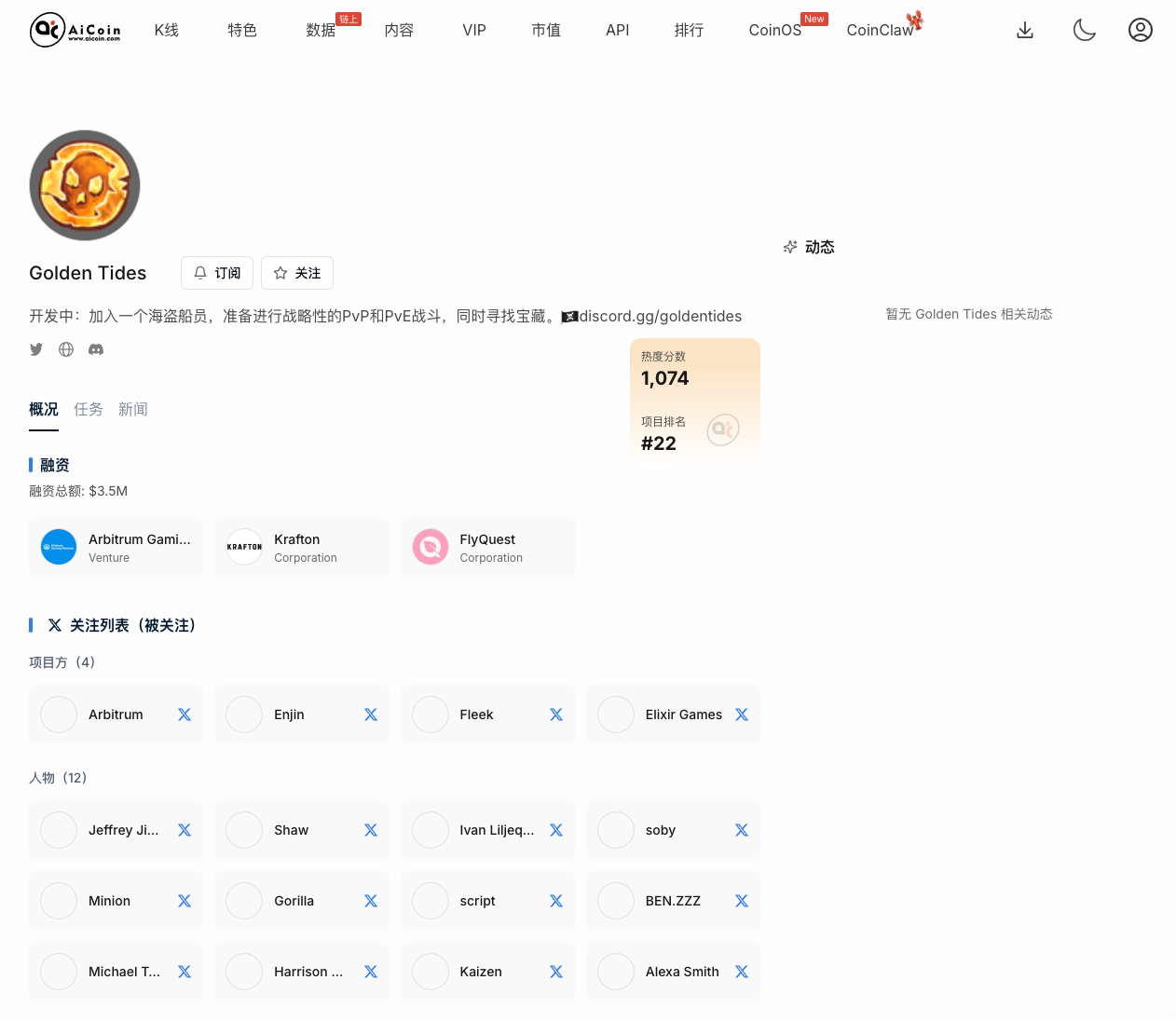The height and width of the screenshot is (1021, 1176).
Task: Click the download app icon
Action: click(x=1025, y=29)
